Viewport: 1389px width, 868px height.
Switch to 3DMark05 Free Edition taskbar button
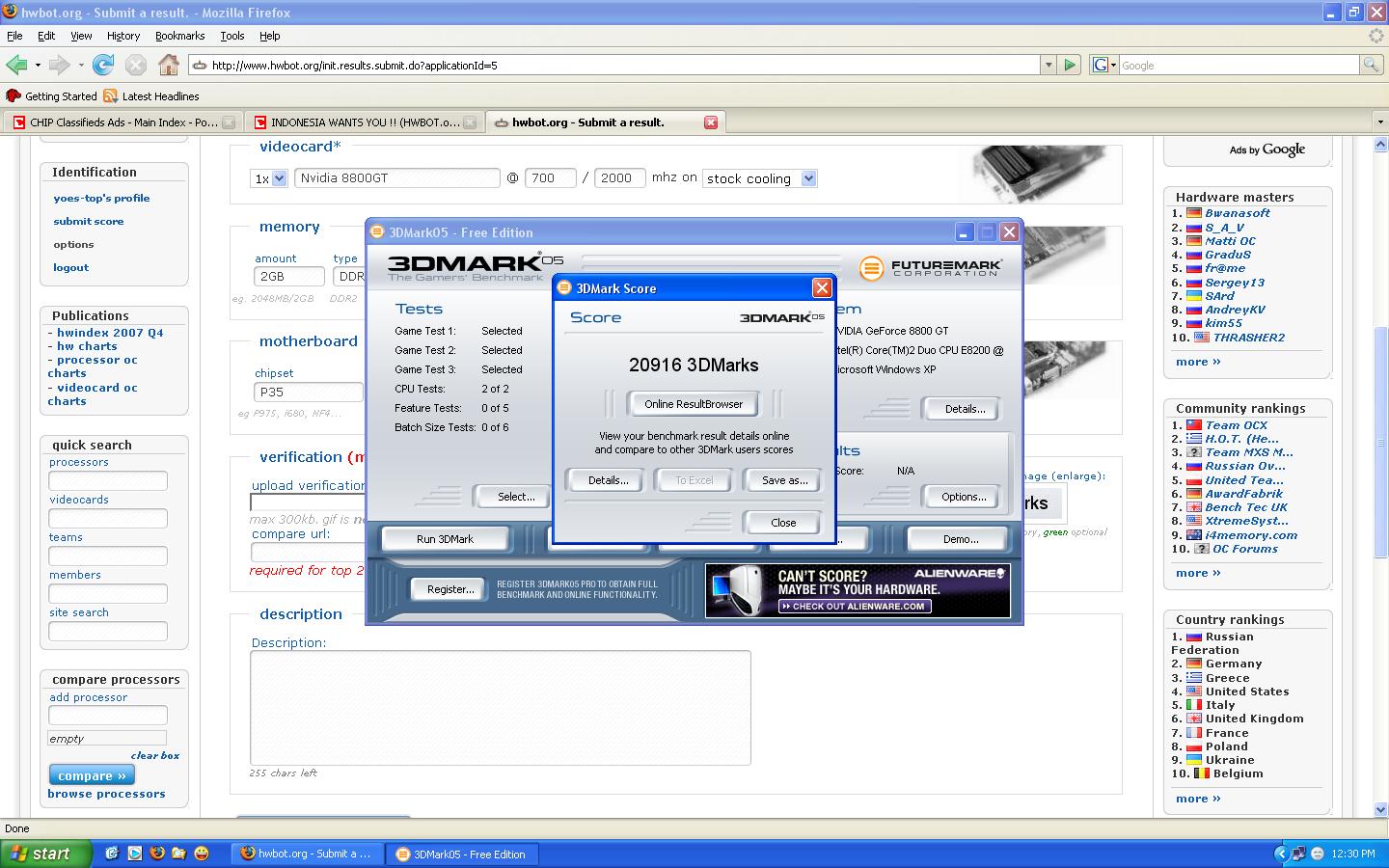click(x=461, y=854)
